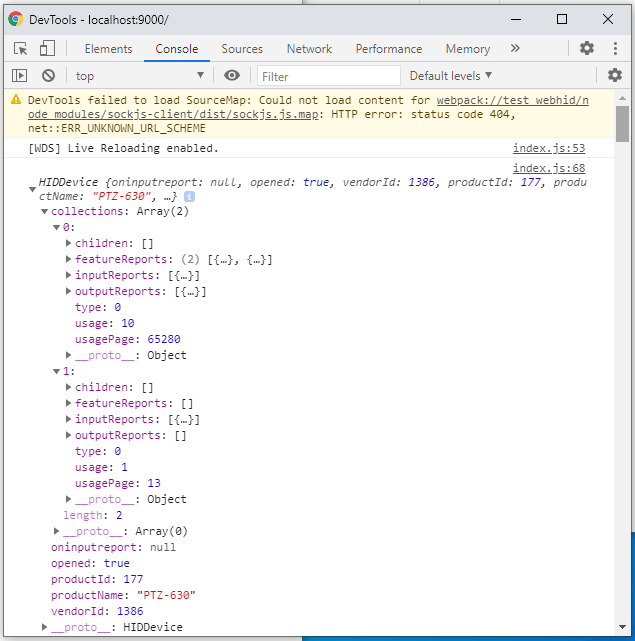Select usagePage value 13
The image size is (635, 641).
point(154,483)
